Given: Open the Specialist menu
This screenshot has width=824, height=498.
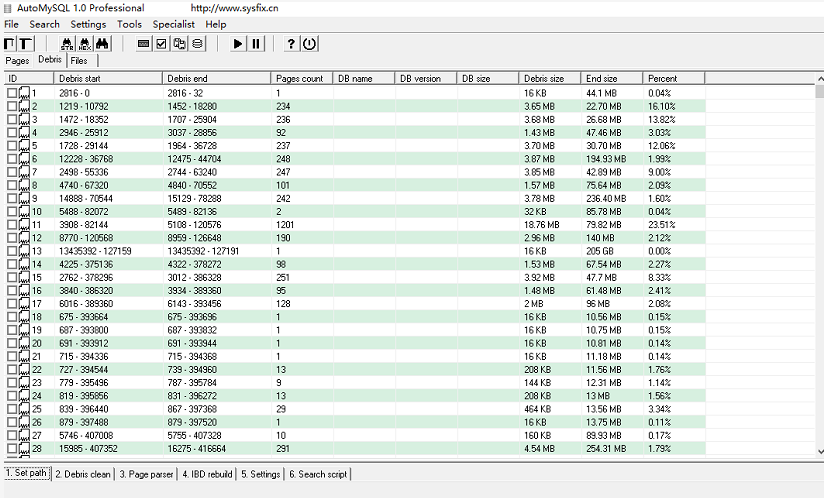Looking at the screenshot, I should 173,24.
